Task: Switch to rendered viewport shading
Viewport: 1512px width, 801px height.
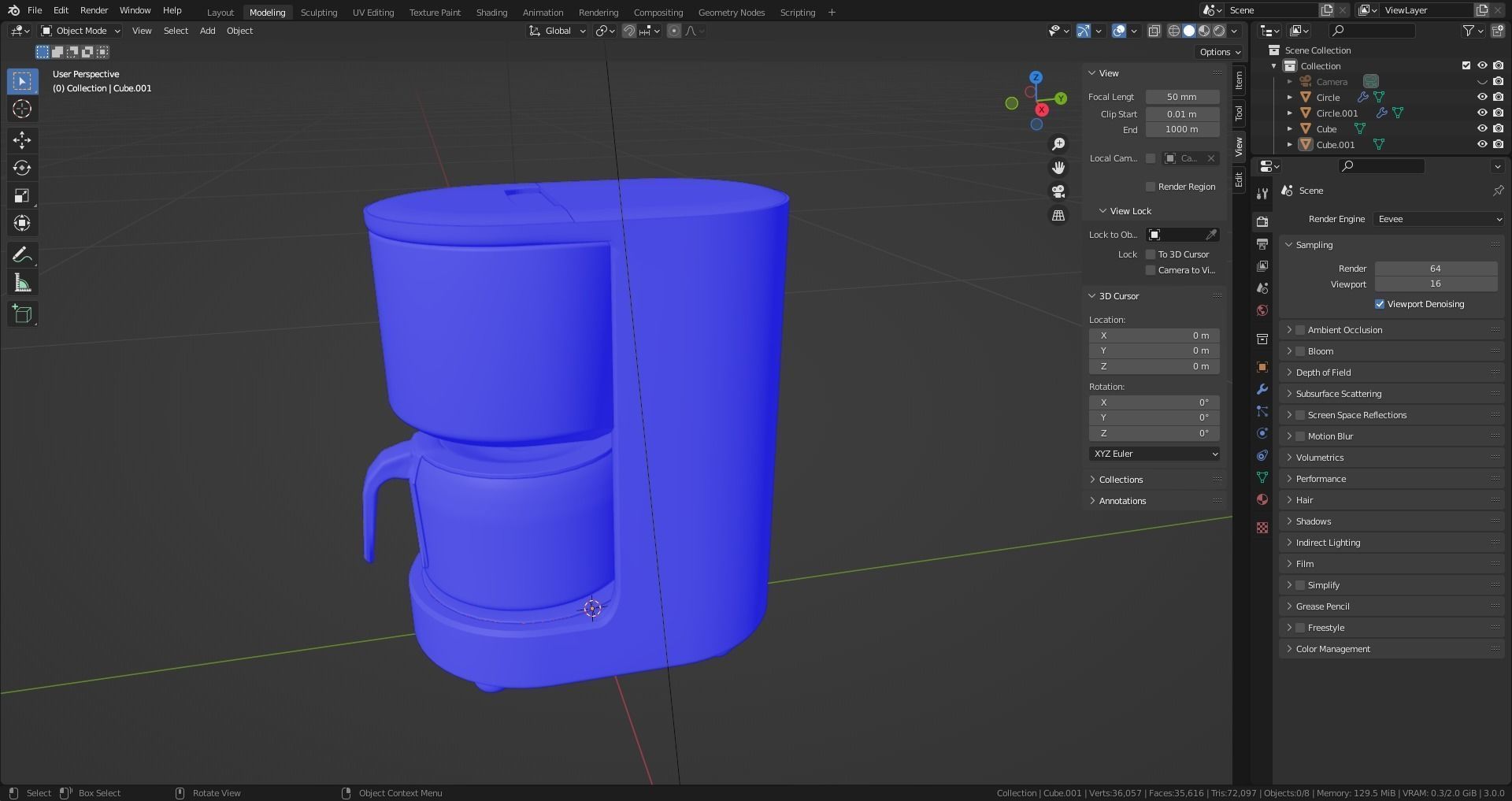Action: point(1219,31)
